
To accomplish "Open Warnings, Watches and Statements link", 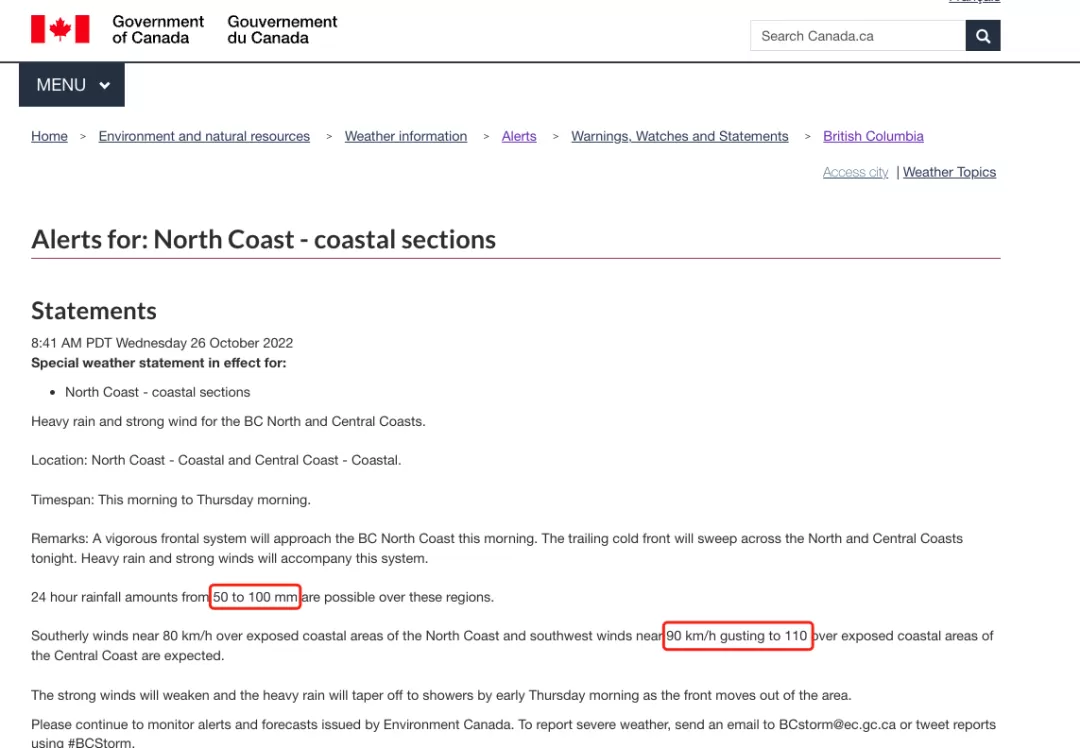I will [x=680, y=136].
